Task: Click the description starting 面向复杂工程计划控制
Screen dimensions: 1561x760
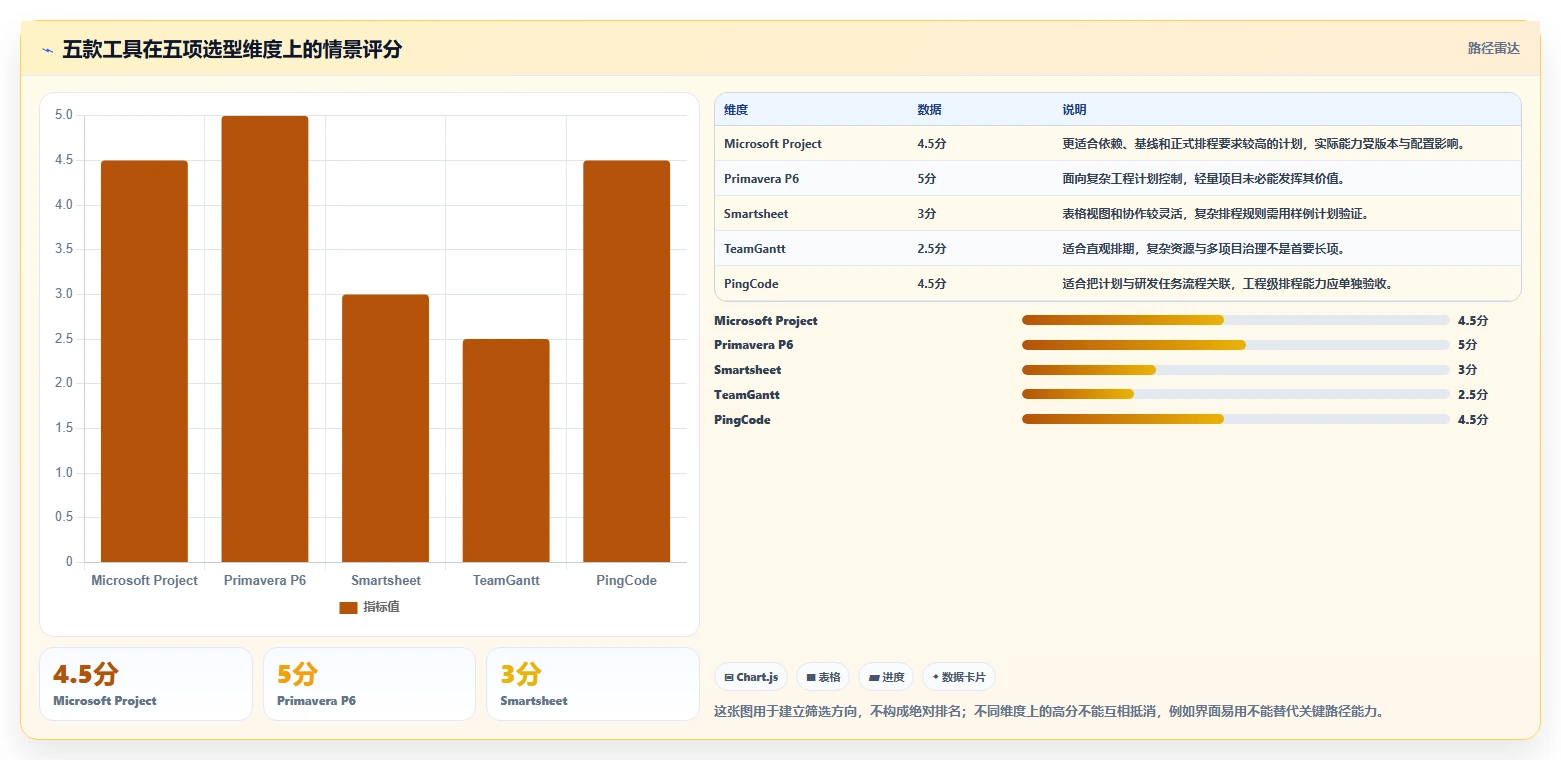Action: [1203, 179]
